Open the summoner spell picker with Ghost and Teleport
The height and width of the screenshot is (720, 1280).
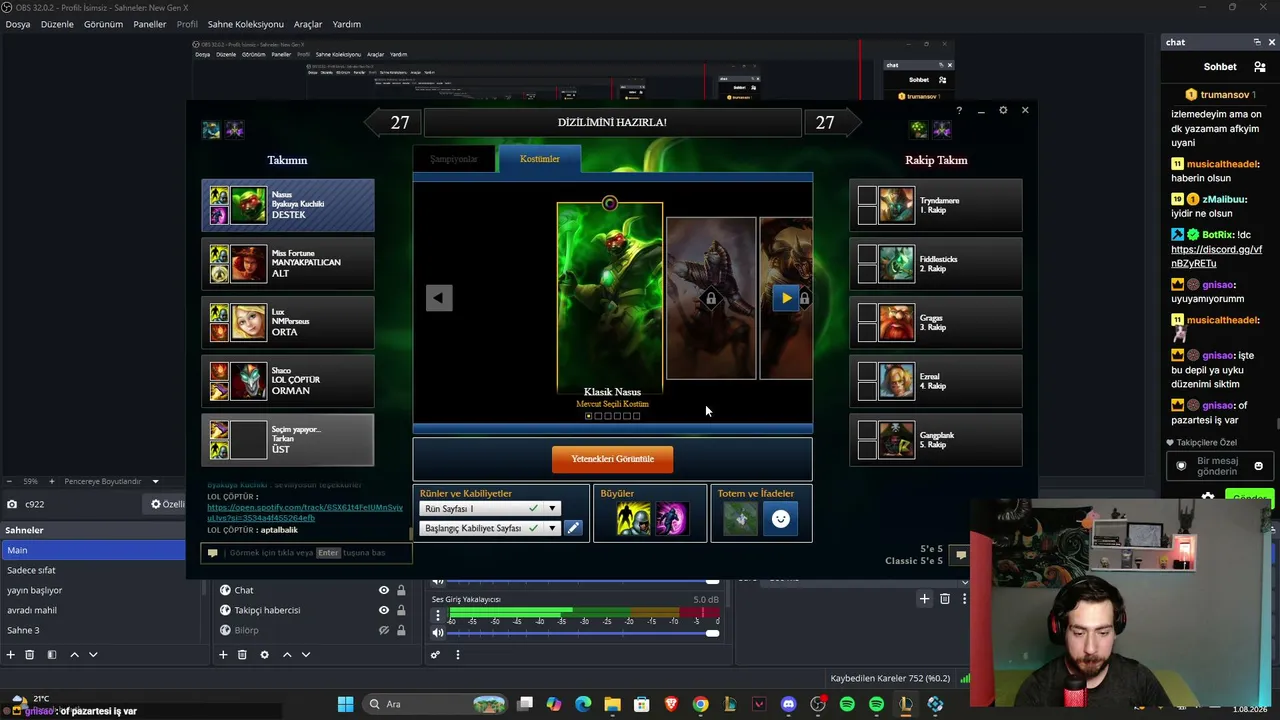[652, 519]
